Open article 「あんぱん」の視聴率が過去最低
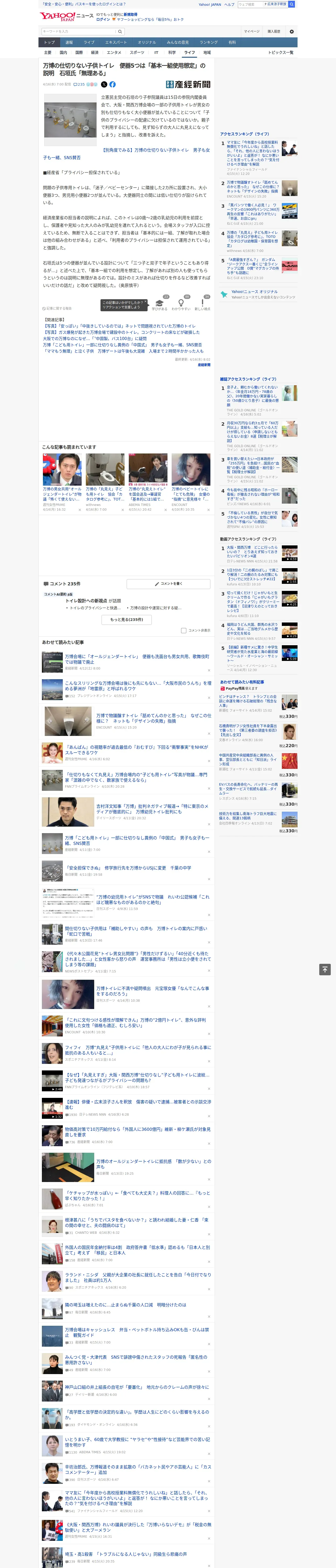 (137, 750)
